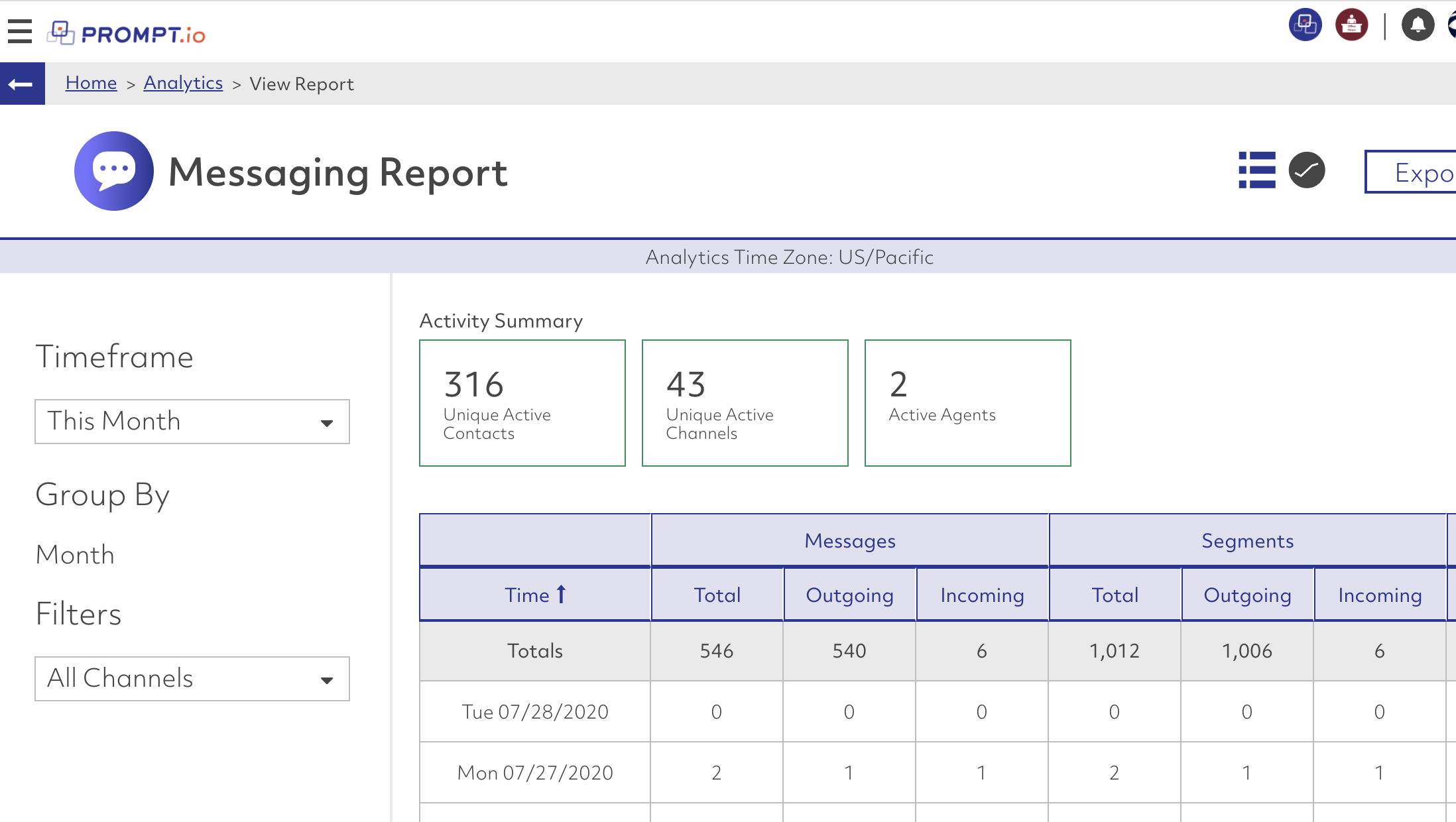Click the Tue 07/28/2020 row date

[535, 712]
